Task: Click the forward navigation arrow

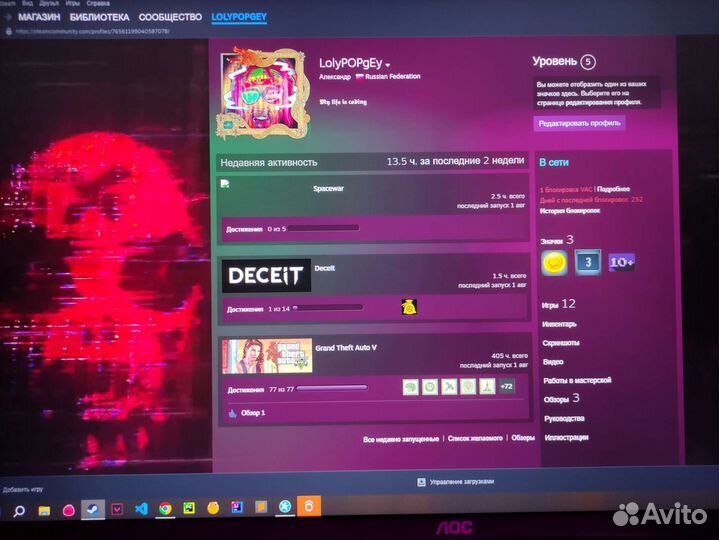Action: click(x=8, y=17)
